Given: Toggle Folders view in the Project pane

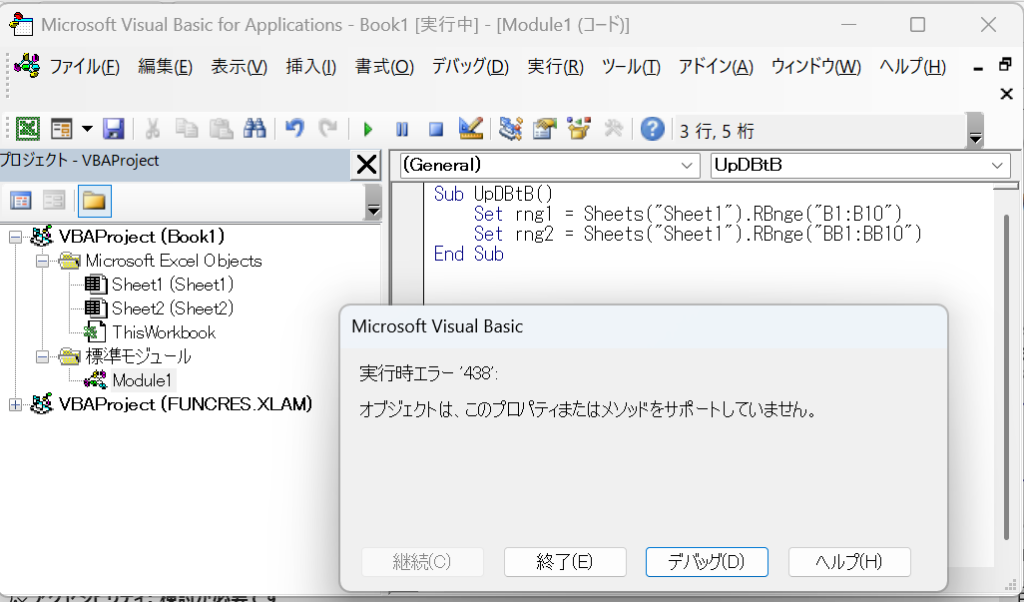Looking at the screenshot, I should [x=94, y=200].
